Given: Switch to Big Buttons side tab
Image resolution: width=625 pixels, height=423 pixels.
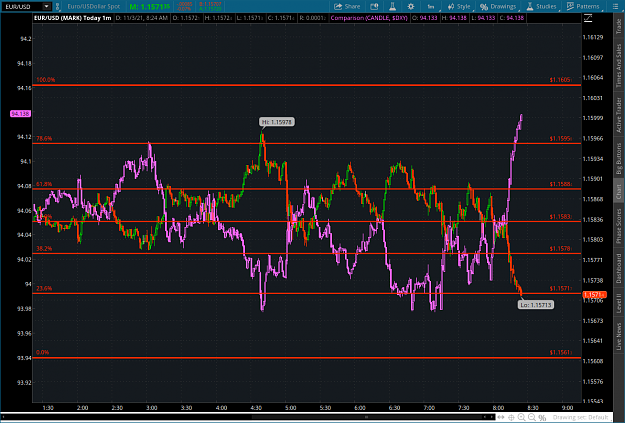Looking at the screenshot, I should pyautogui.click(x=619, y=158).
